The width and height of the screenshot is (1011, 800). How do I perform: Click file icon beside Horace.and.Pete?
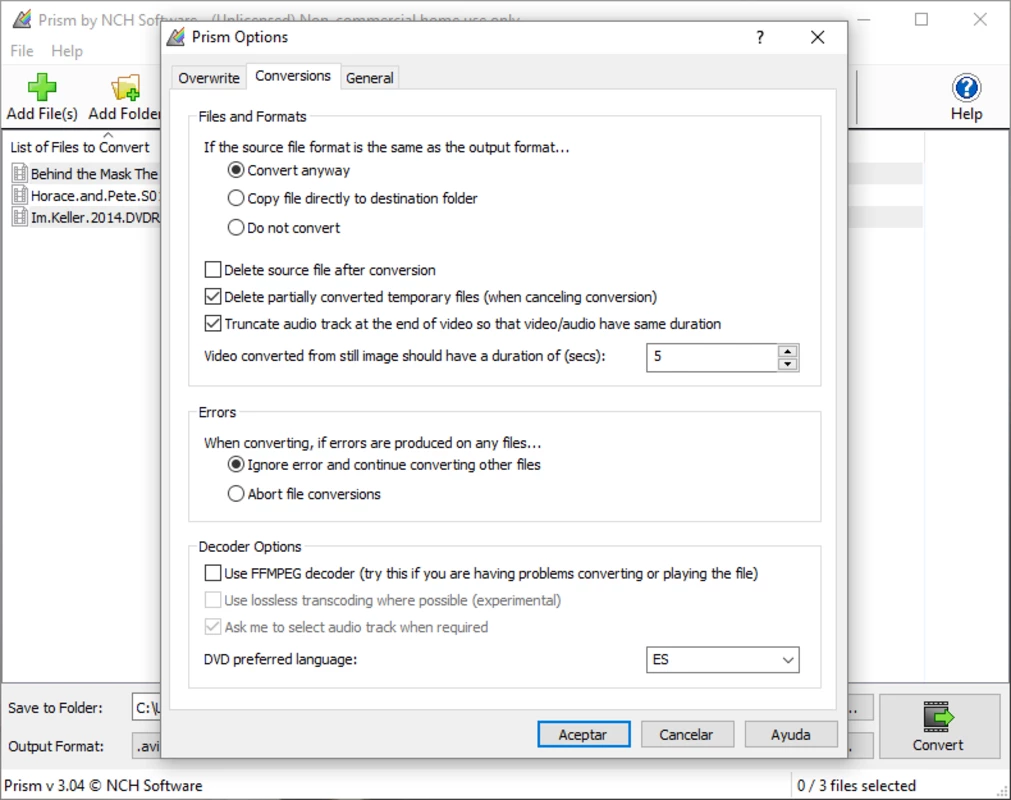pyautogui.click(x=20, y=195)
